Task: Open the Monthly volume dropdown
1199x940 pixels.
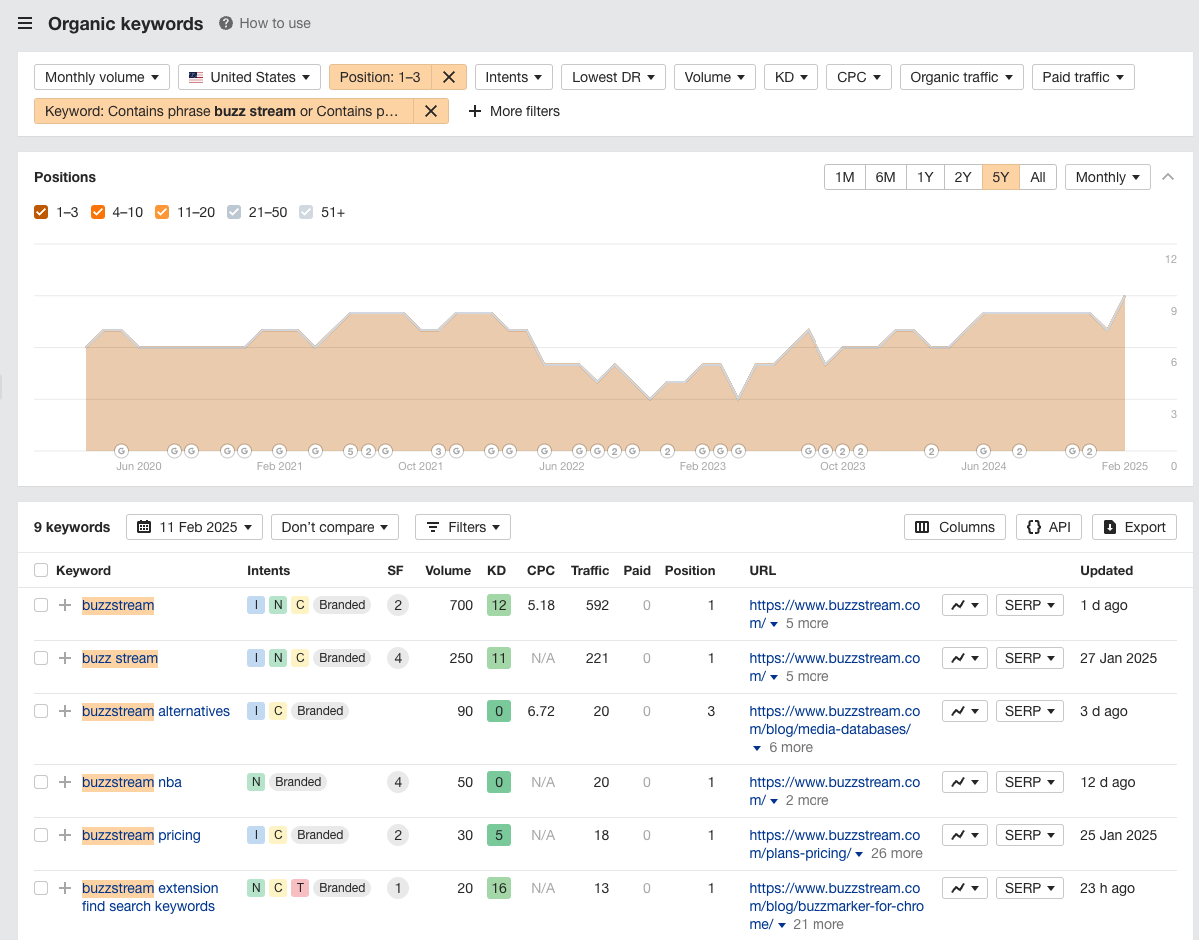Action: tap(101, 77)
